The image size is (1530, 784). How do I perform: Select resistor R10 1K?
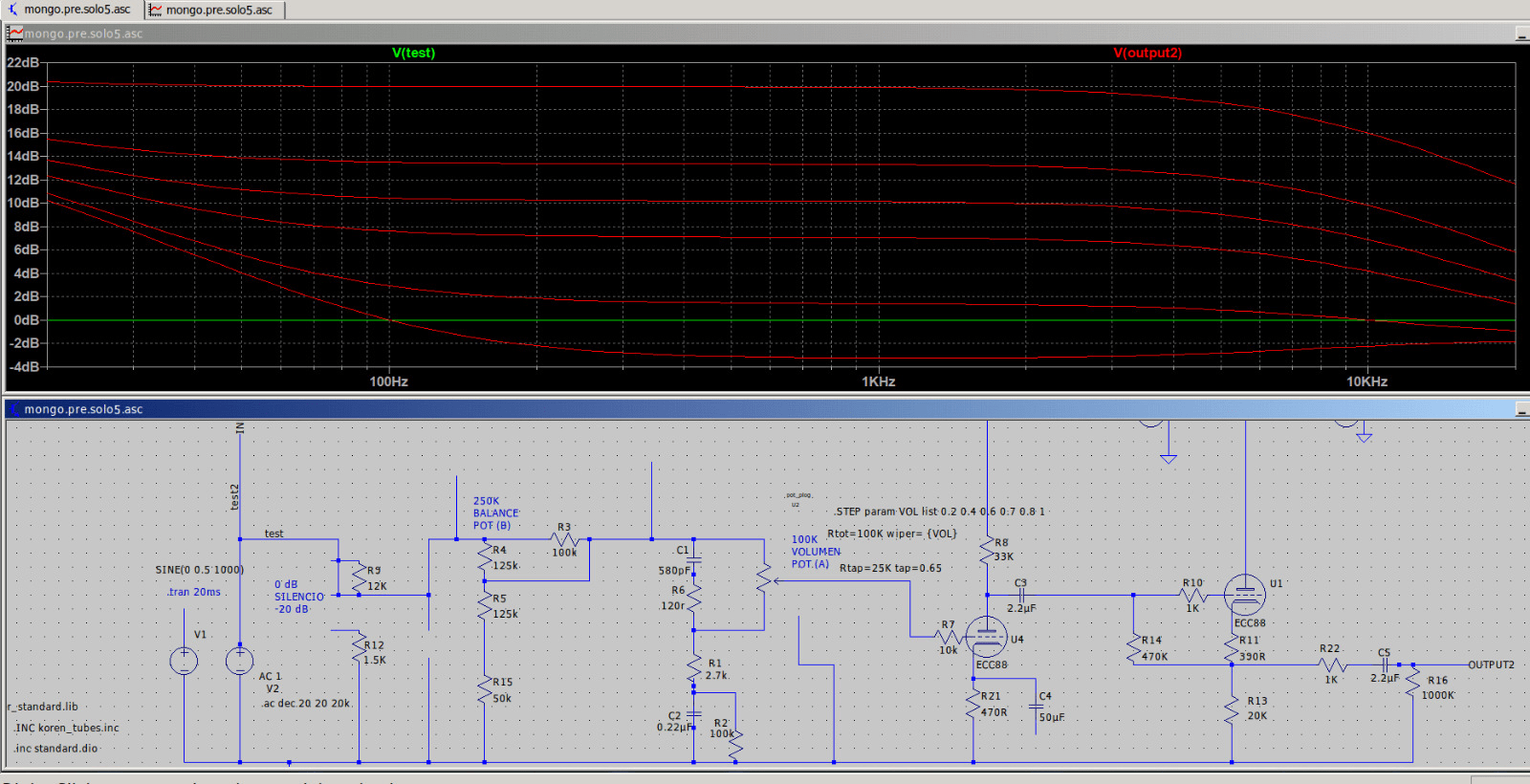(x=1193, y=595)
